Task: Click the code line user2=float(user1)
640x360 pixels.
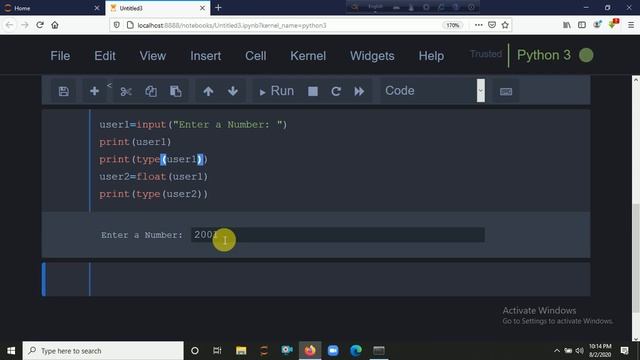Action: (153, 176)
